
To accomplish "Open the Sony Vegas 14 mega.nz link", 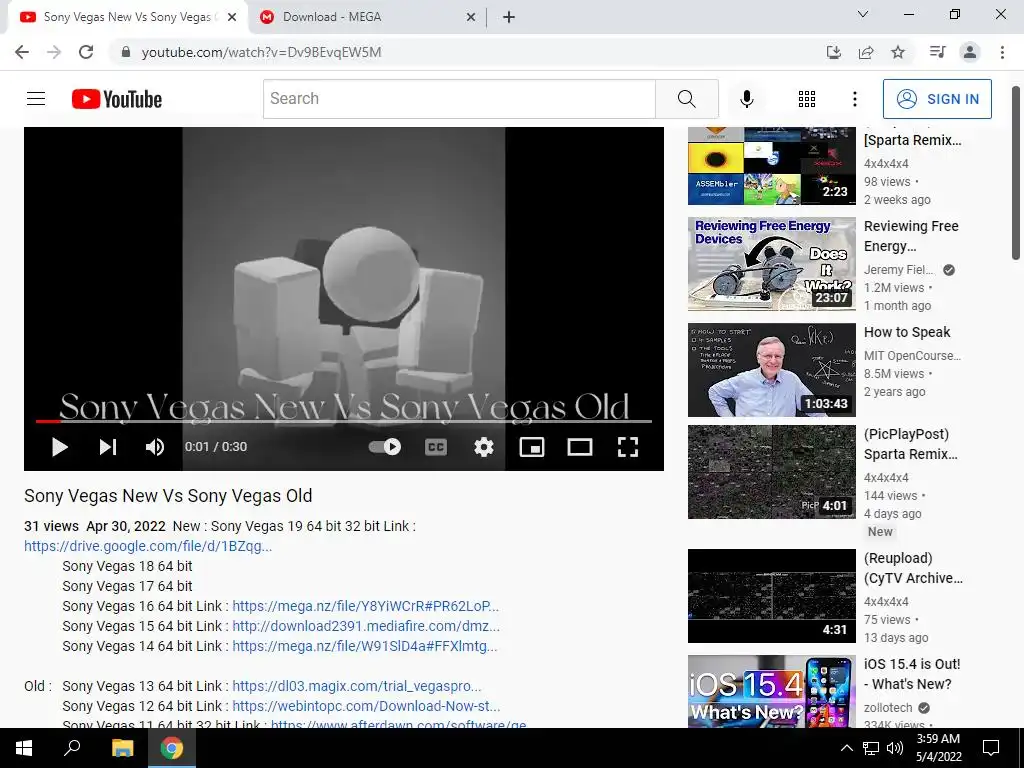I will pyautogui.click(x=364, y=646).
